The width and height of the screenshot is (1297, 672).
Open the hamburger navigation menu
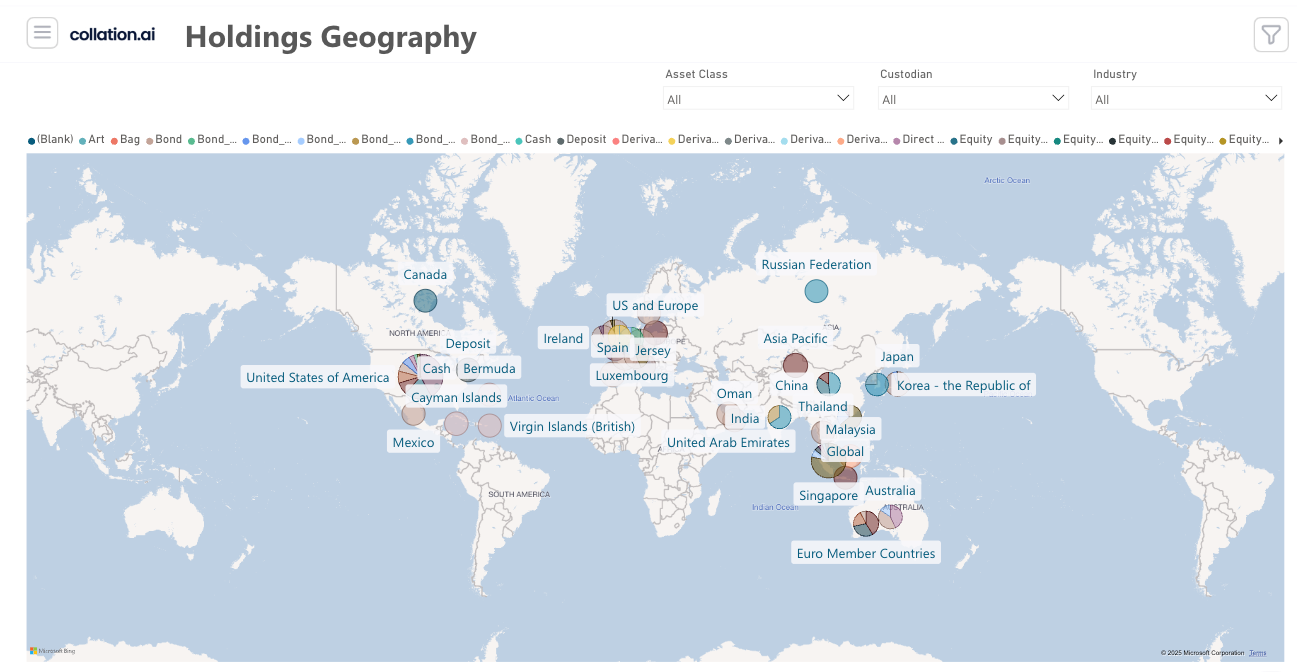click(42, 33)
